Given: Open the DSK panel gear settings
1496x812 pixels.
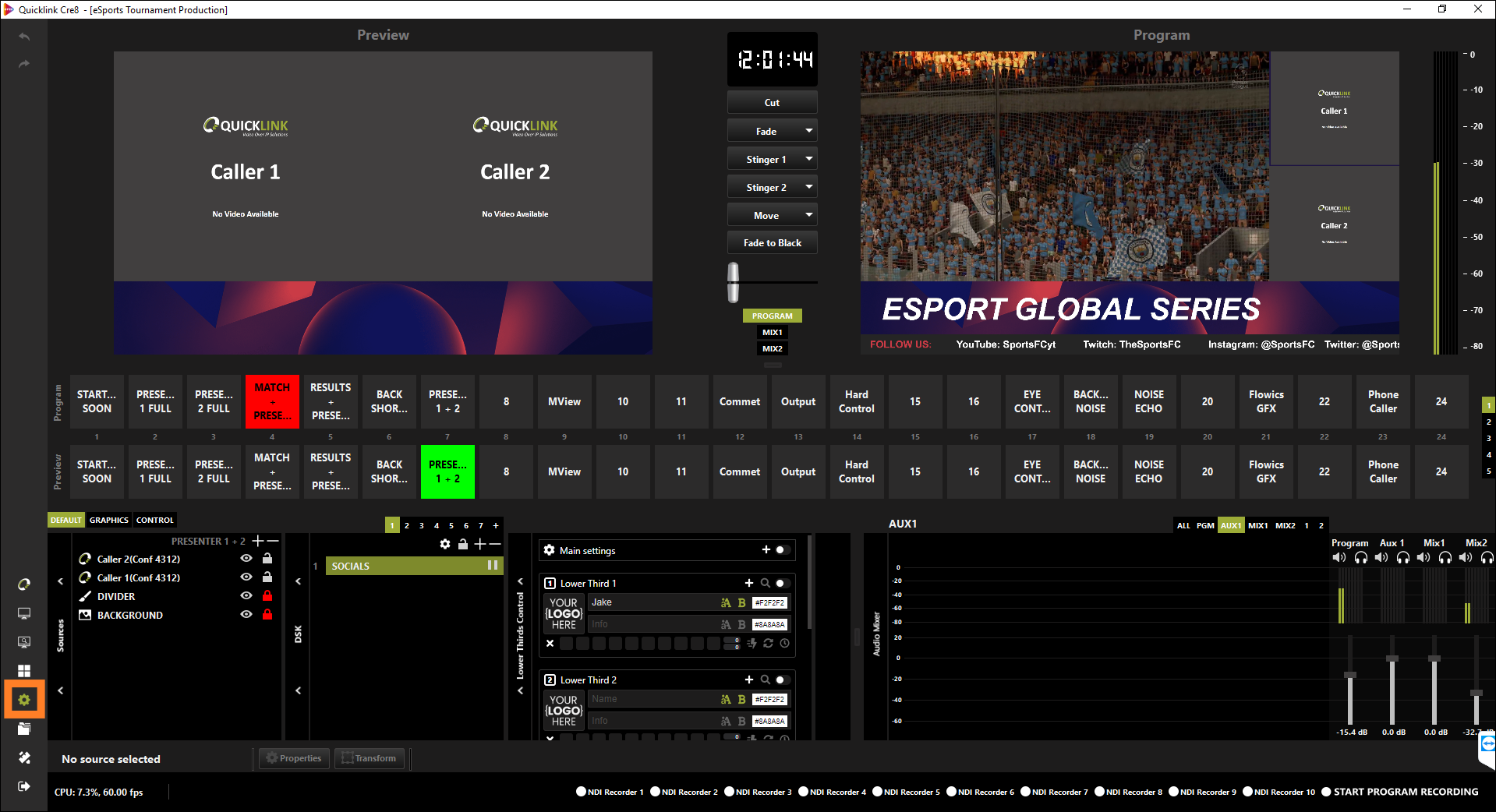Looking at the screenshot, I should click(444, 544).
